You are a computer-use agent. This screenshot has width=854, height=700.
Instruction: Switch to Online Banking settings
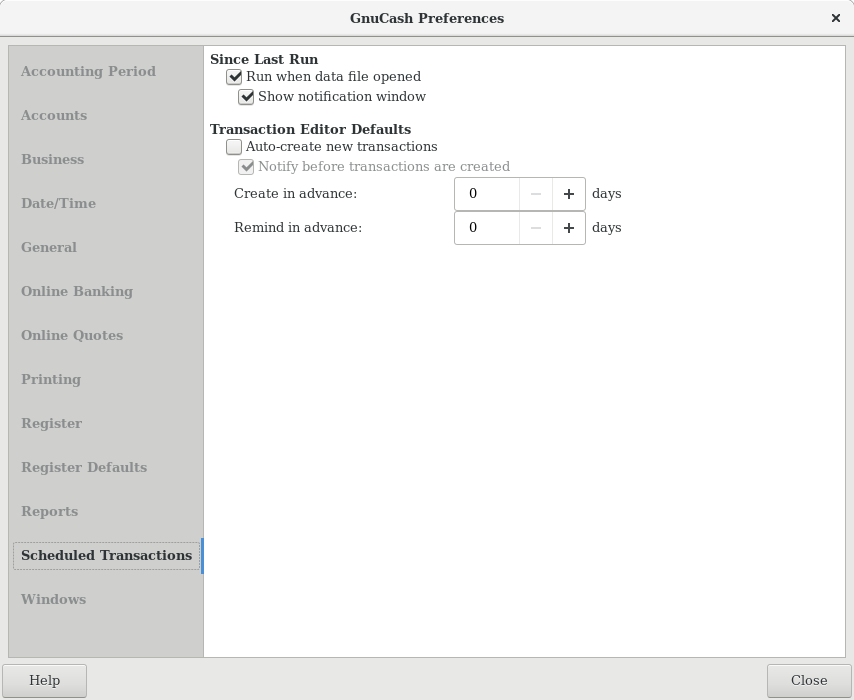coord(77,291)
